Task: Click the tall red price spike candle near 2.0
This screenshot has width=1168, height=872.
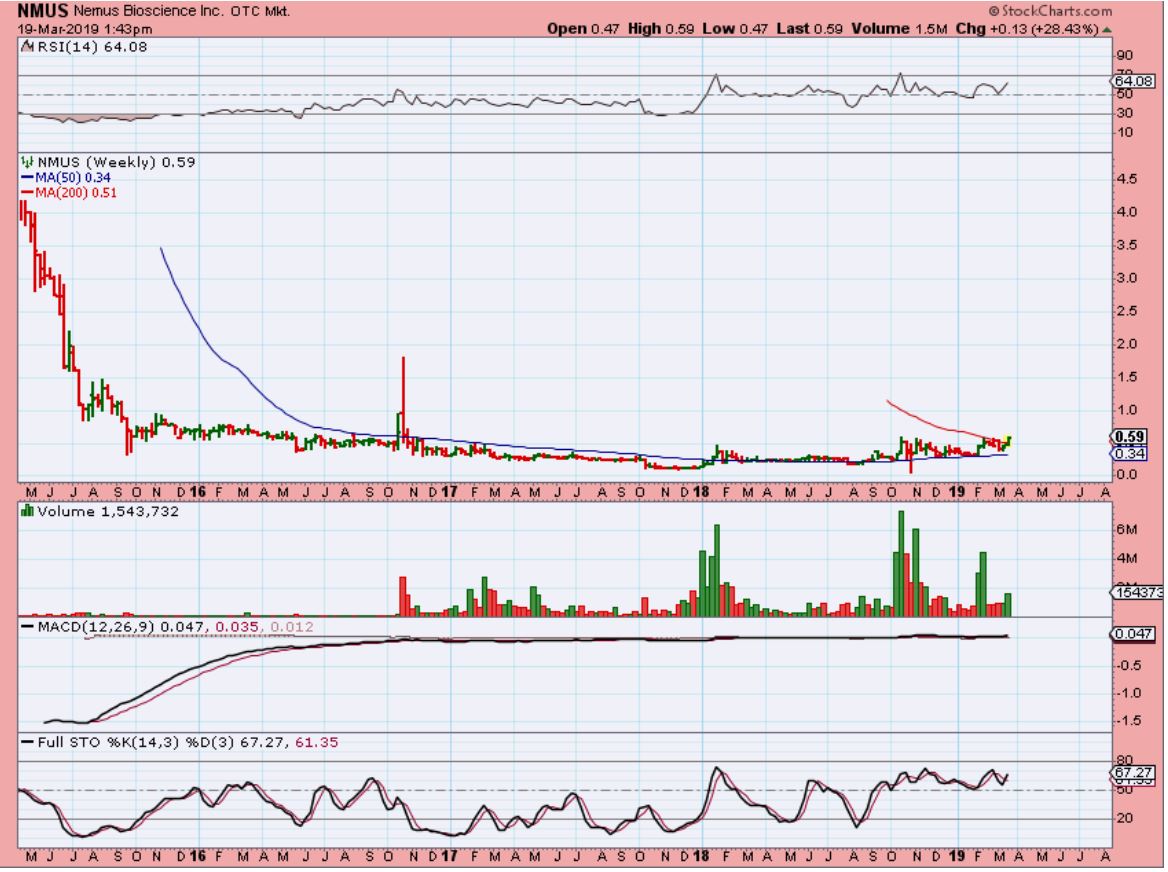Action: pos(402,385)
